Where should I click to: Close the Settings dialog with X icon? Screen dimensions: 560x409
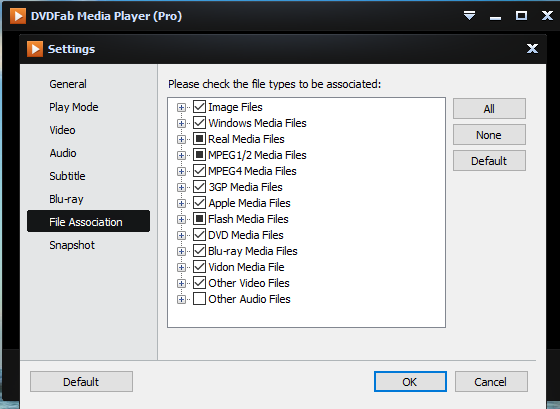[x=532, y=49]
